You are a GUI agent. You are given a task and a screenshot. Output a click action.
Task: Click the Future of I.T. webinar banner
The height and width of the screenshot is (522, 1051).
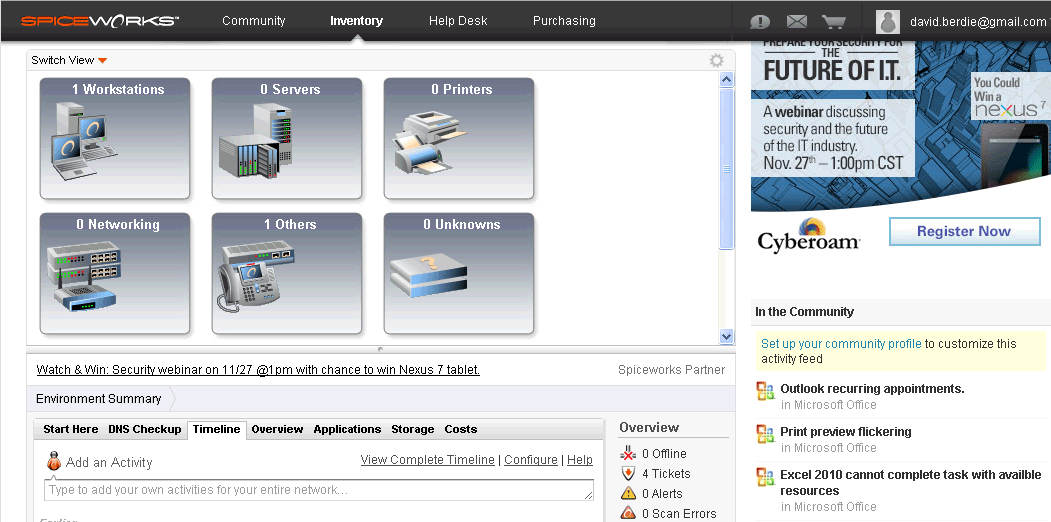coord(900,126)
